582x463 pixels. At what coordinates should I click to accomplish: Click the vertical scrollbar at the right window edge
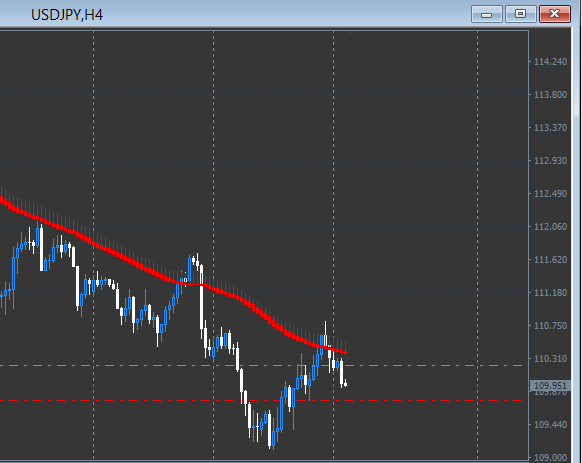click(x=577, y=245)
